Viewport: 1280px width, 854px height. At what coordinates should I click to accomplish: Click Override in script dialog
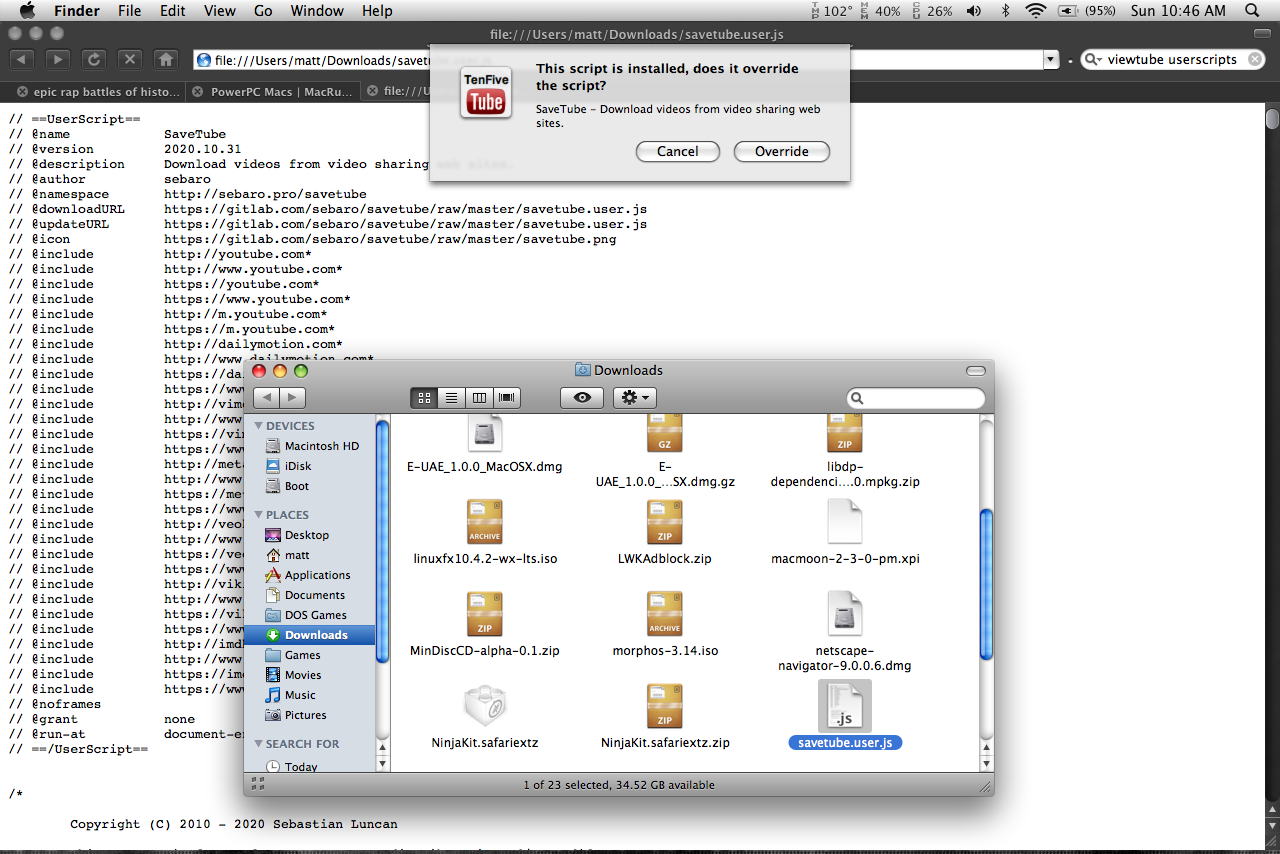coord(782,152)
